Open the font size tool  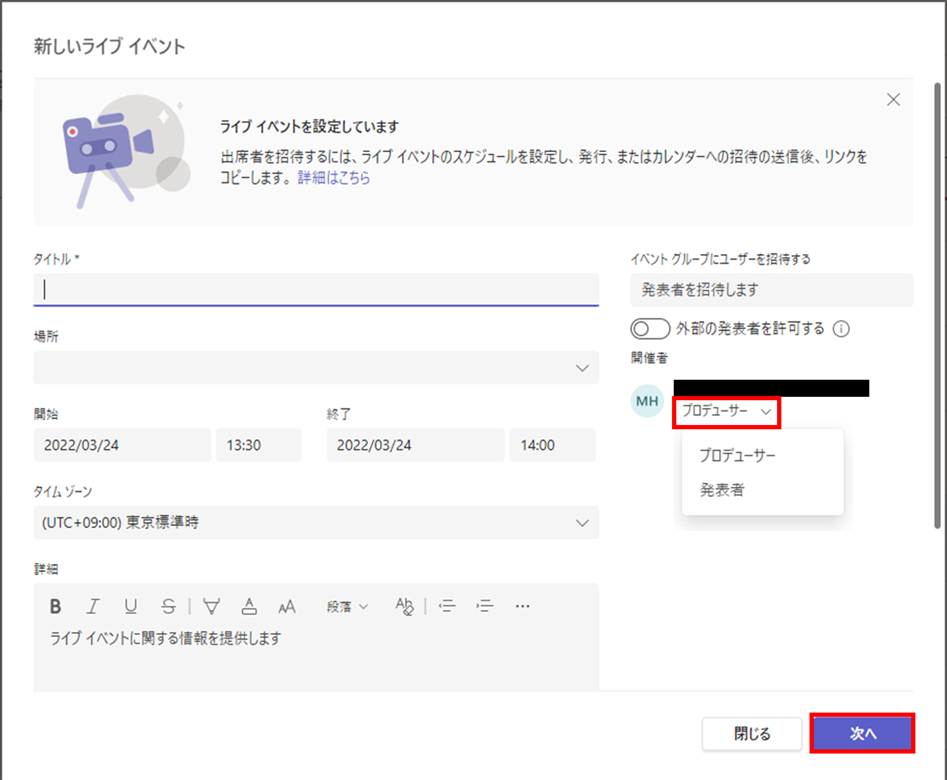tap(288, 606)
